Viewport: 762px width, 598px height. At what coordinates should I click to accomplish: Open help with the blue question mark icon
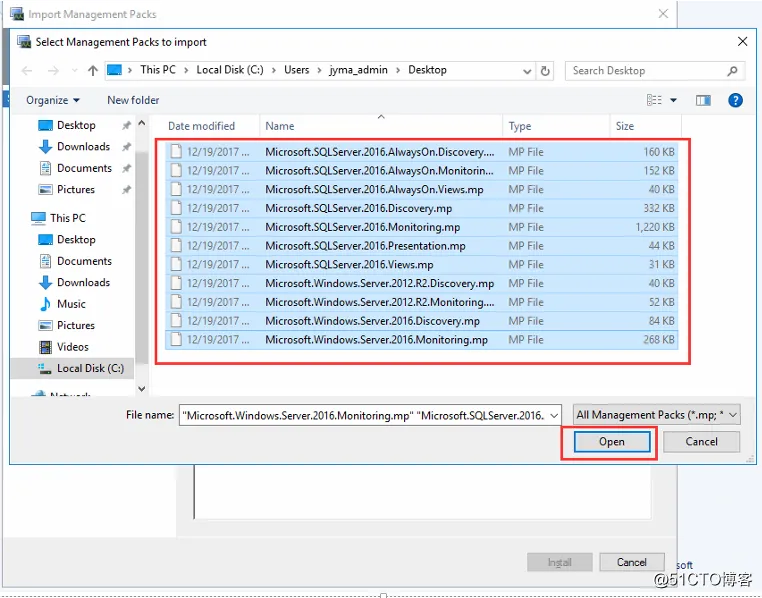click(735, 100)
